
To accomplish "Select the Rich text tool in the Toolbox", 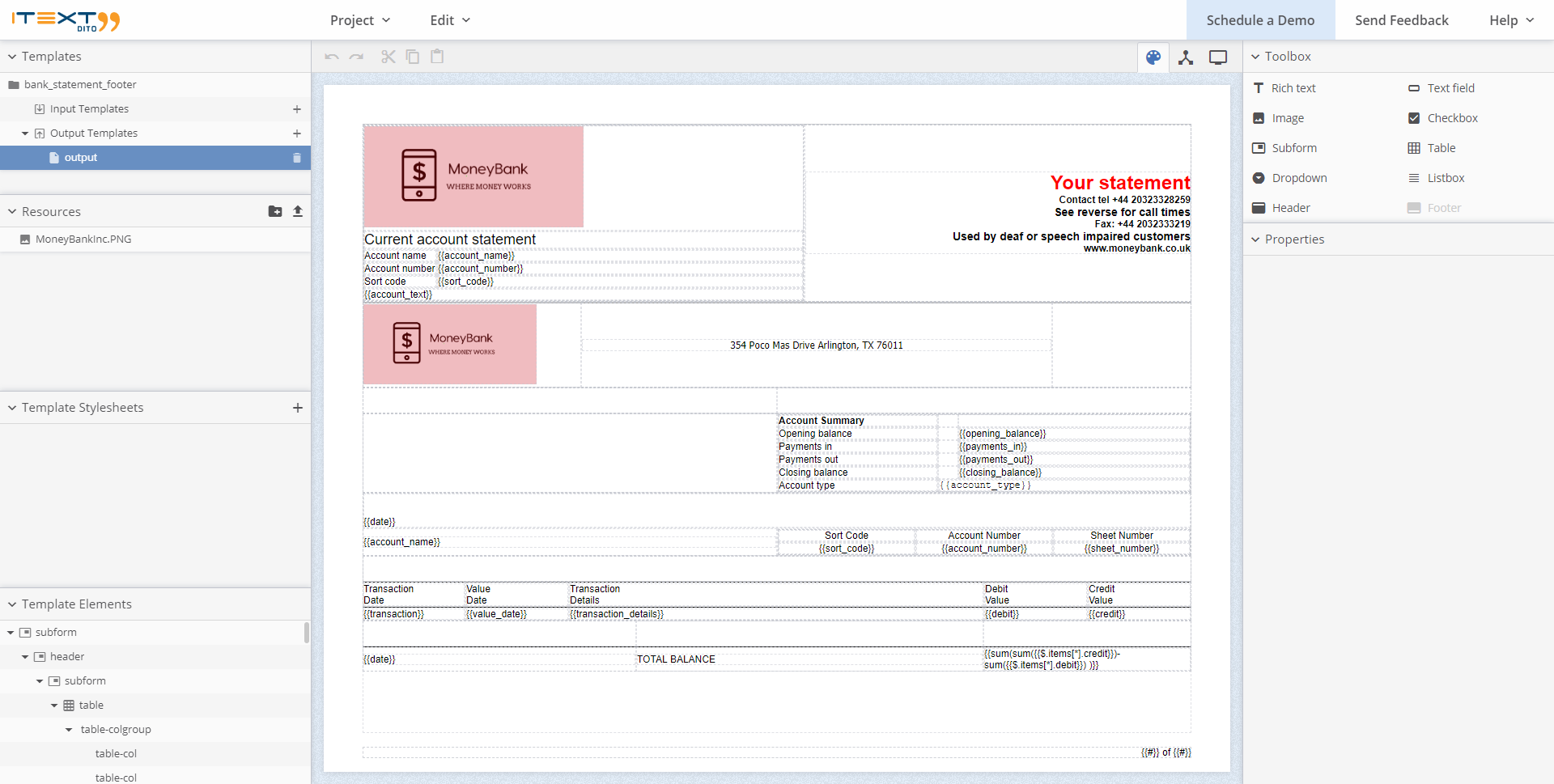I will [1293, 87].
